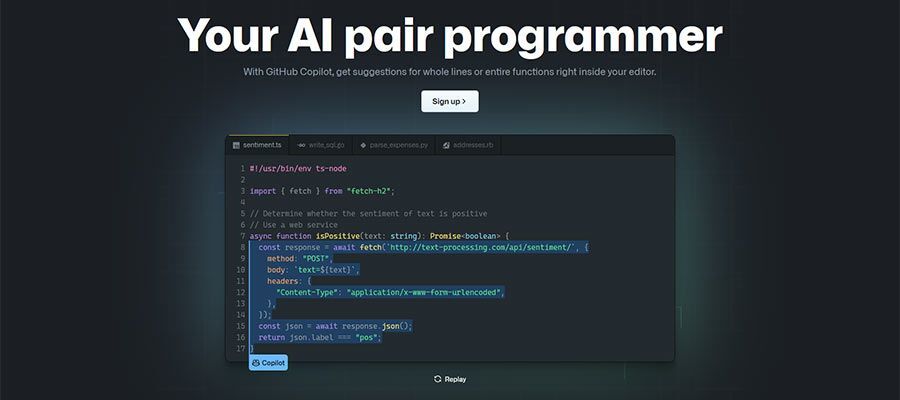Click the body: `text=${text}` line

click(313, 270)
